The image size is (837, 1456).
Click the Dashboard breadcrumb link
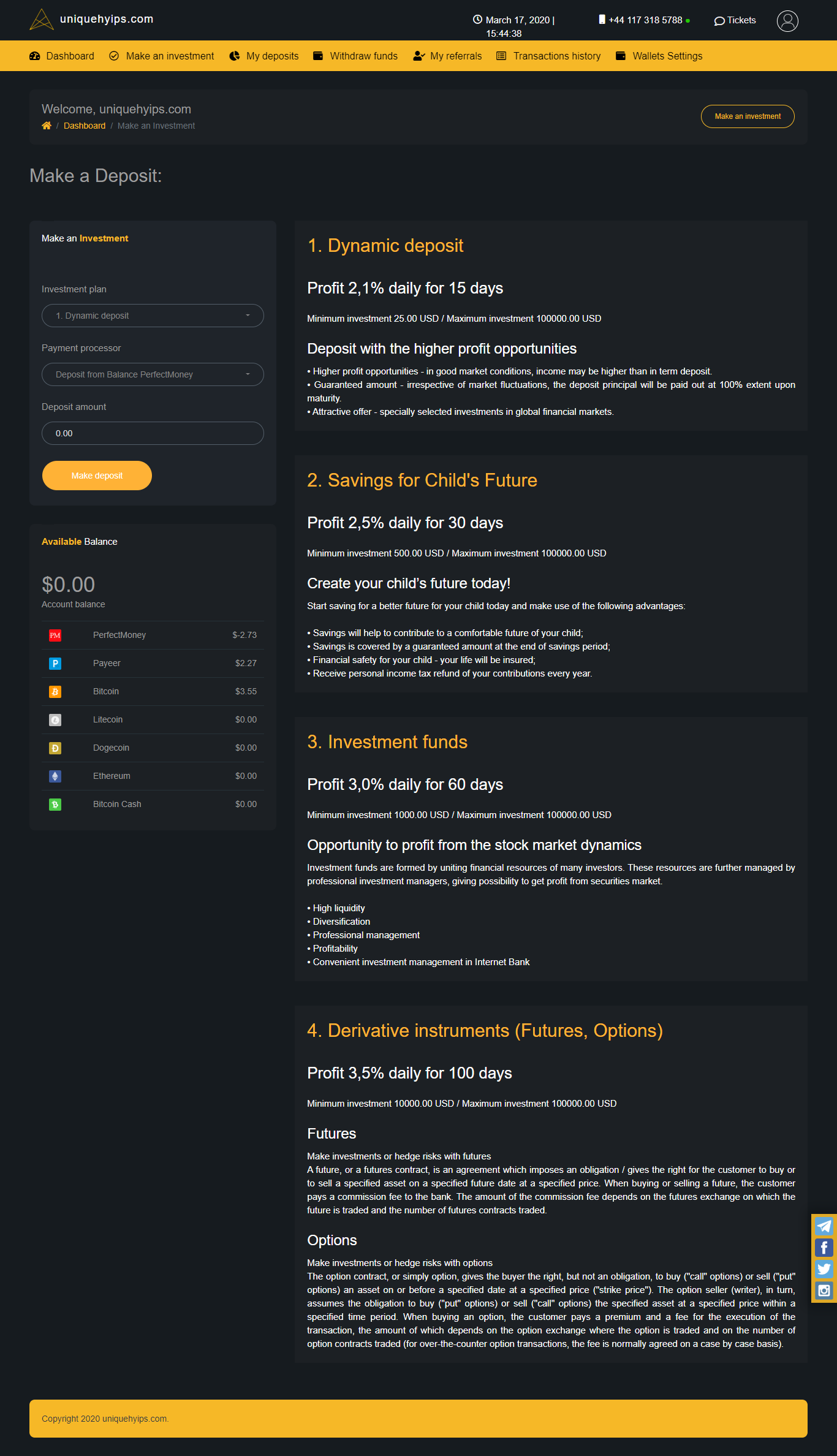85,126
